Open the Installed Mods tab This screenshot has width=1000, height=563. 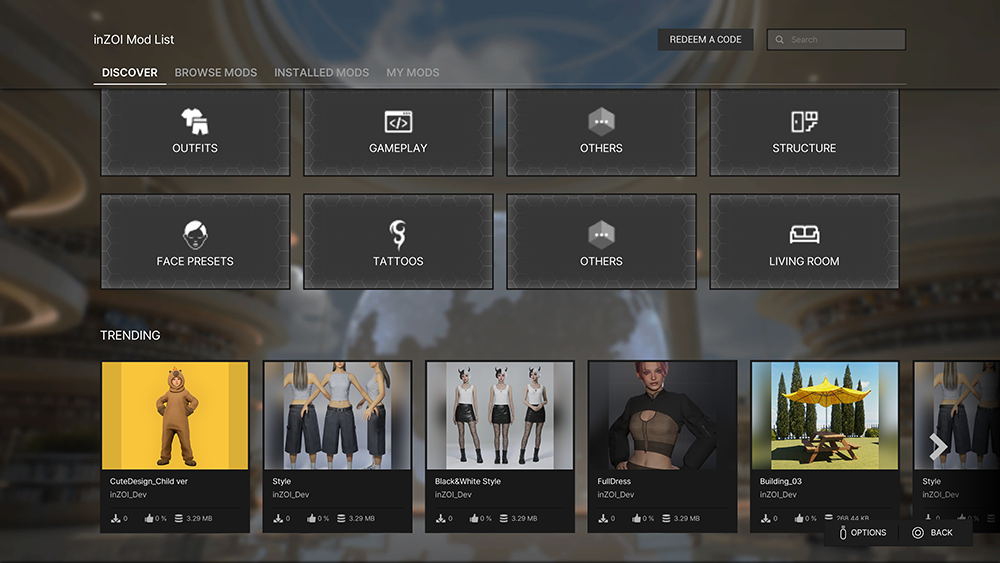click(x=321, y=72)
